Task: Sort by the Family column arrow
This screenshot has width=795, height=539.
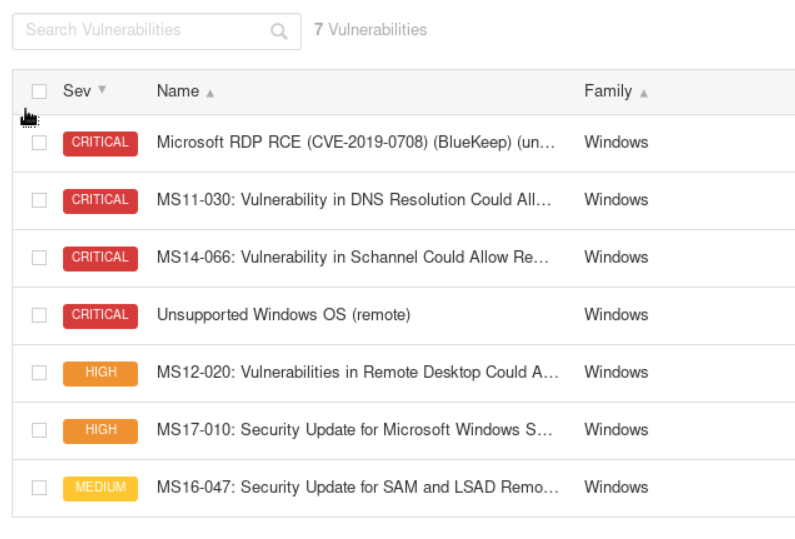Action: 643,93
